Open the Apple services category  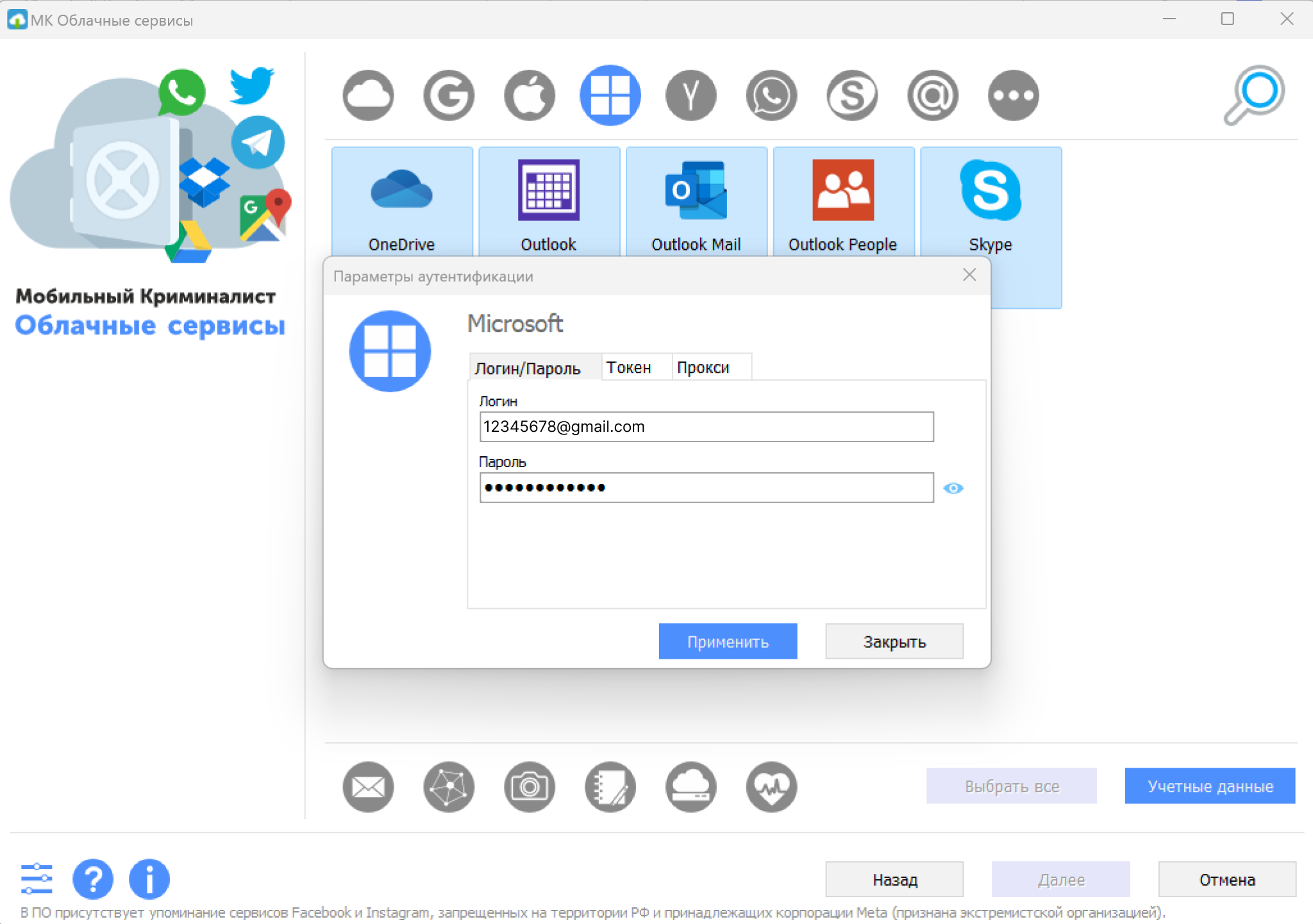tap(530, 95)
